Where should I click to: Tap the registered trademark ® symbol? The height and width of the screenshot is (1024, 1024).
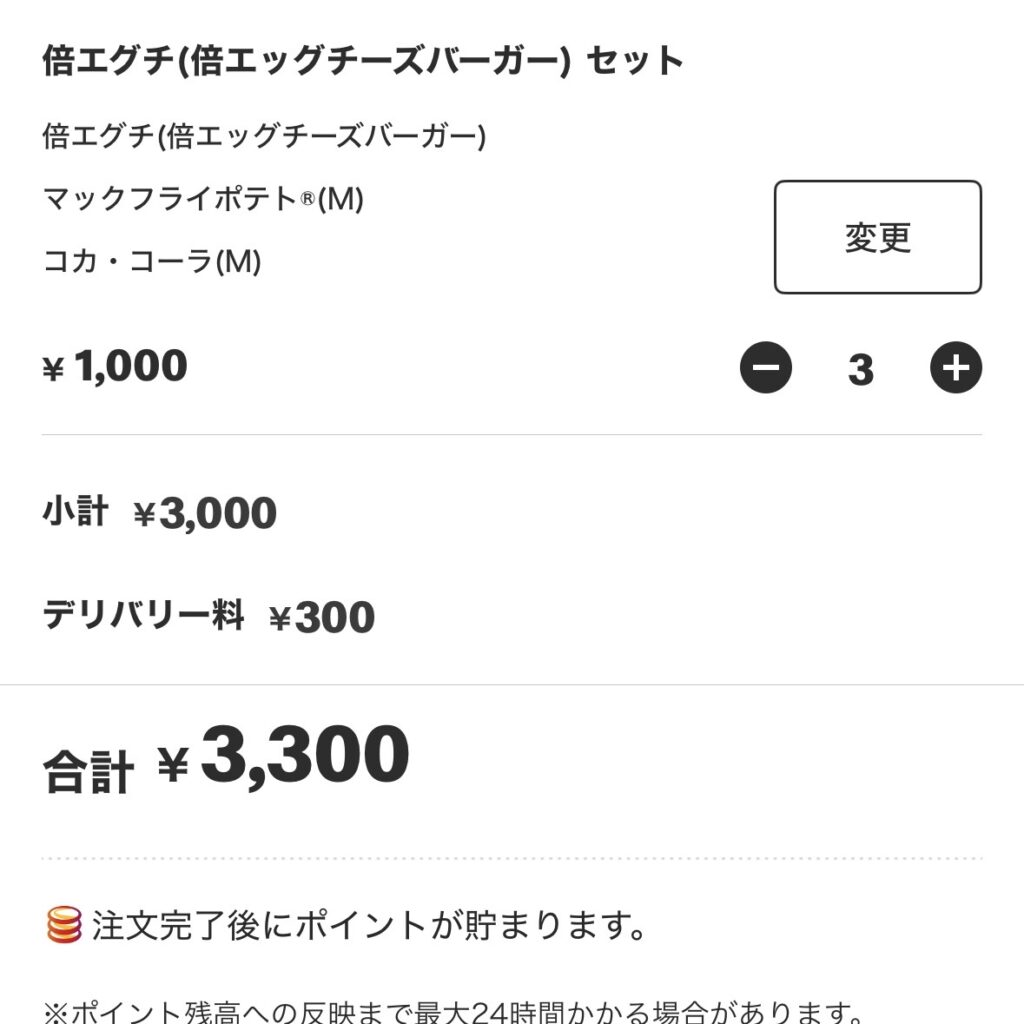point(309,199)
